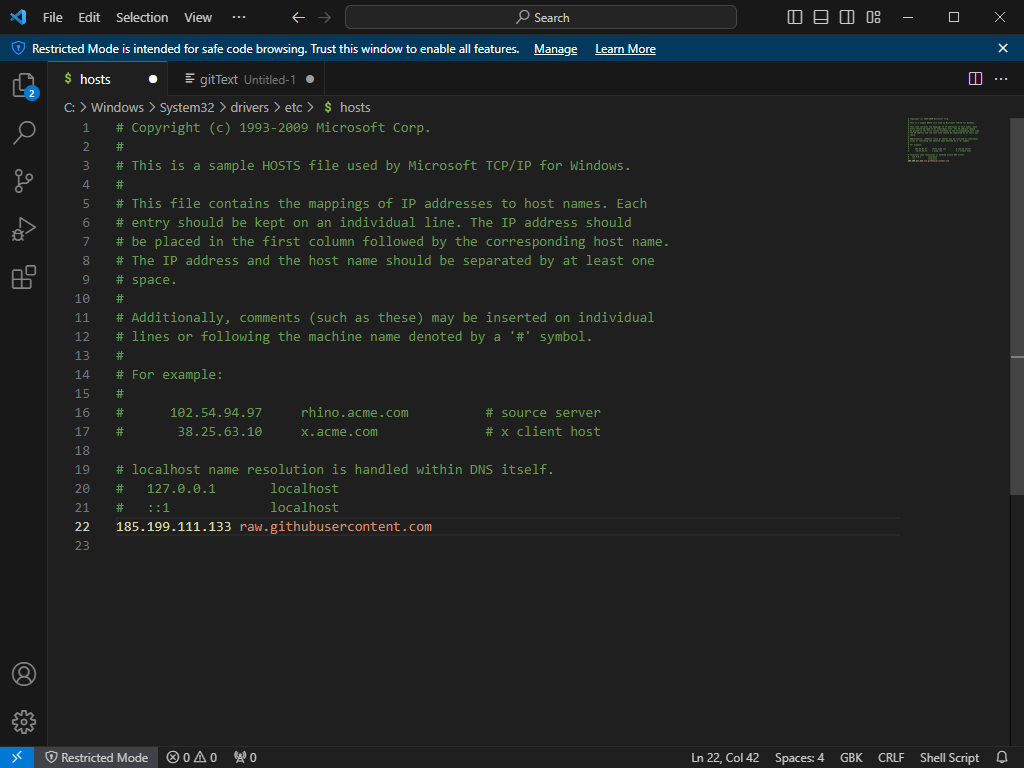Open editor More Actions ellipsis
This screenshot has height=768, width=1024.
1001,79
